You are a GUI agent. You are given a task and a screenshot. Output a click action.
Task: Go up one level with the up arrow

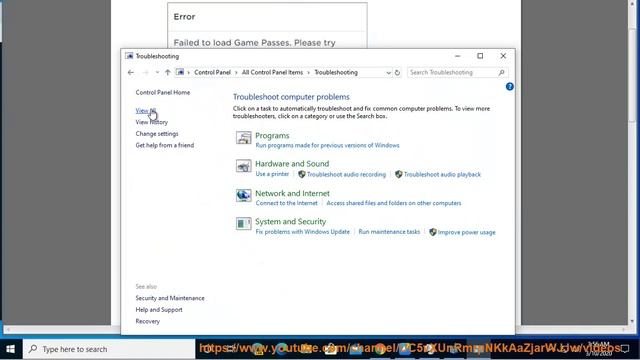tap(168, 72)
